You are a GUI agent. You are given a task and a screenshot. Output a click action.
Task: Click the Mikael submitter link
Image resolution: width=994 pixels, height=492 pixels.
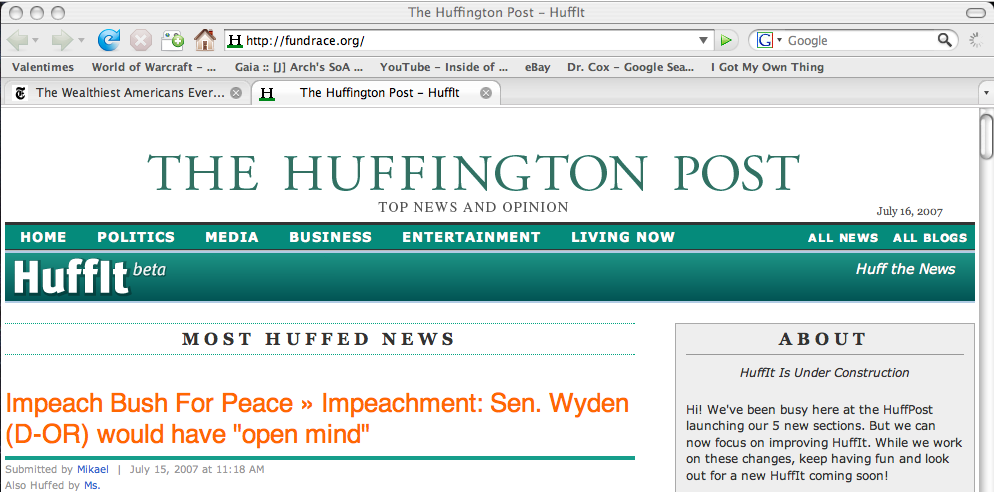pos(92,469)
